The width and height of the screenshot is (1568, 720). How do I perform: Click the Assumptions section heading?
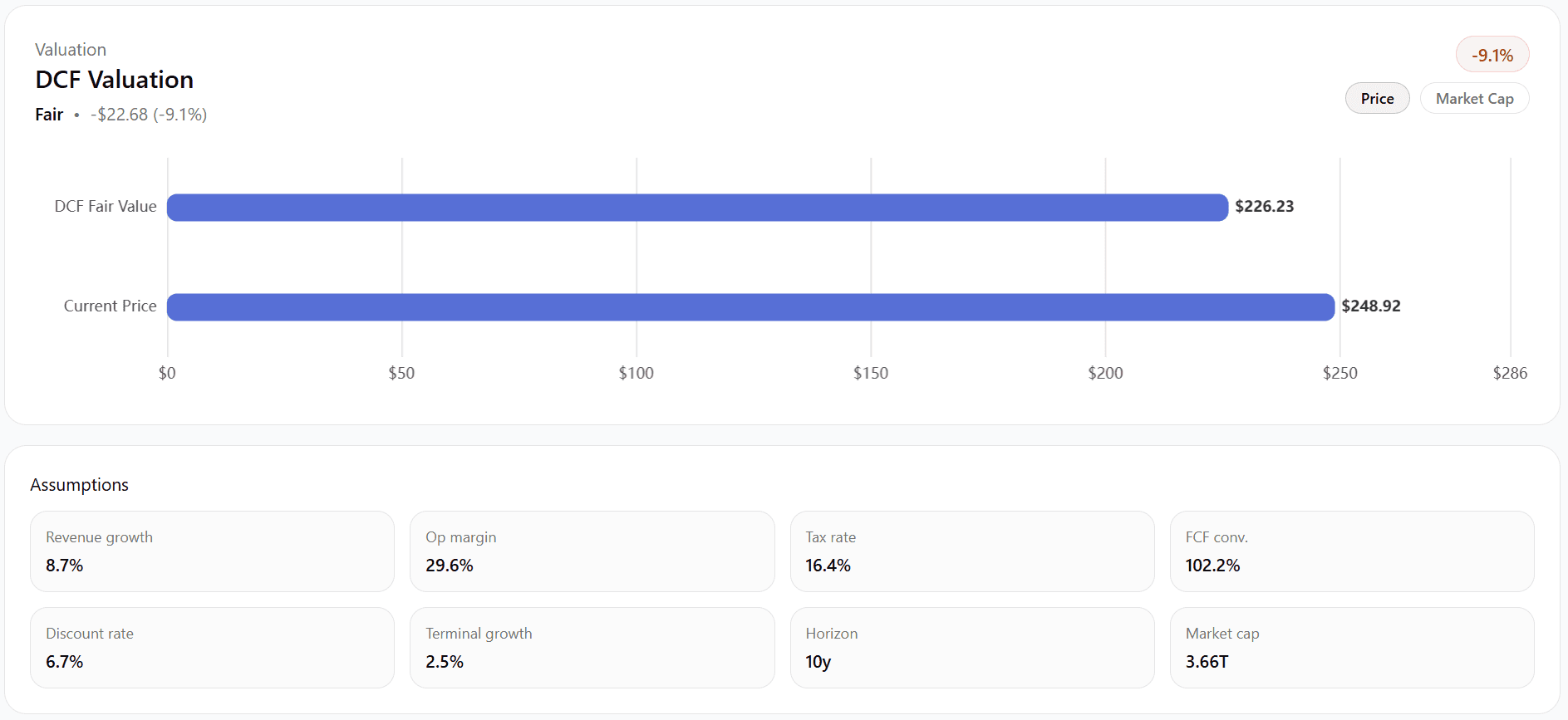point(80,485)
